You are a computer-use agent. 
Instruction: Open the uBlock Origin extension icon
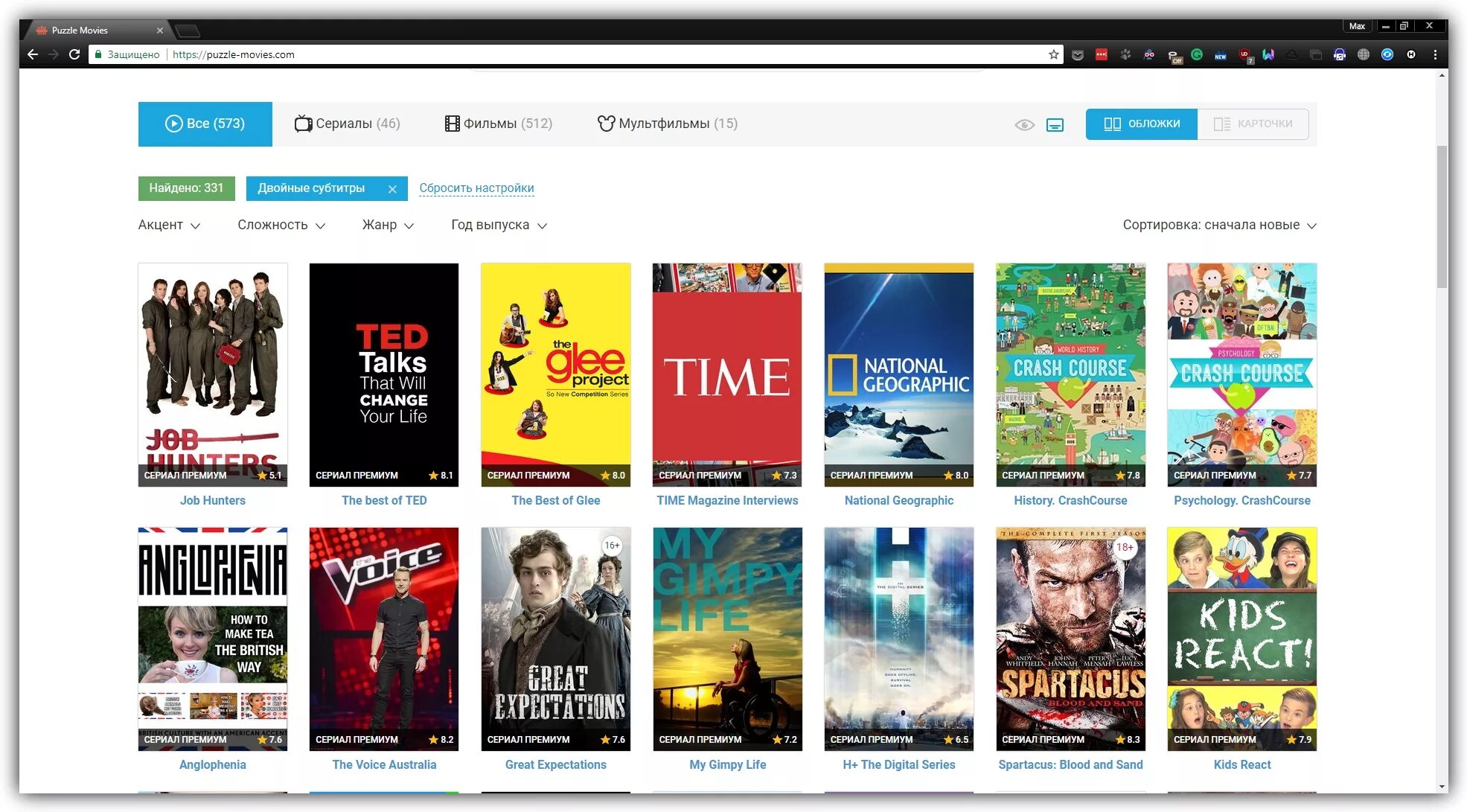[x=1244, y=54]
